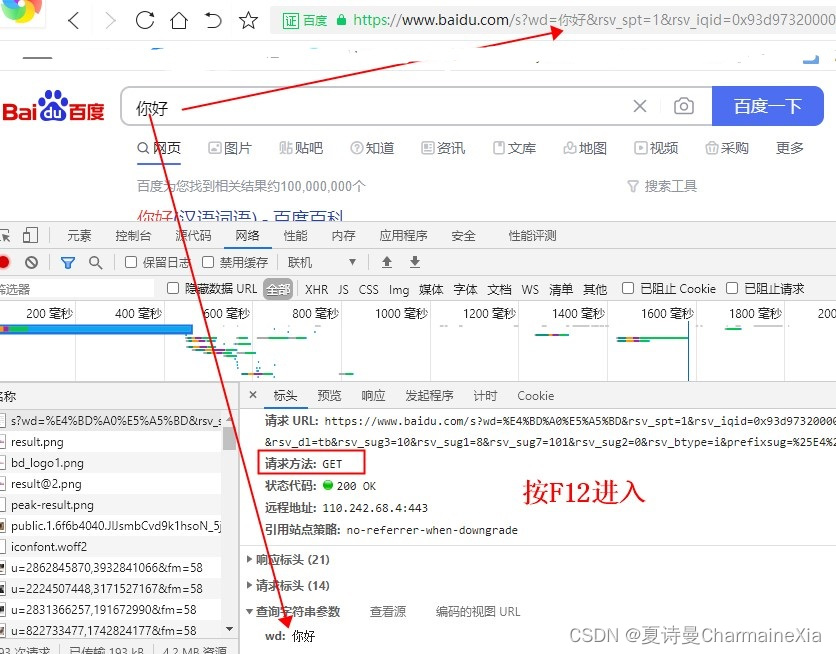The image size is (836, 654).
Task: Click the 百度一下 search button
Action: tap(768, 106)
